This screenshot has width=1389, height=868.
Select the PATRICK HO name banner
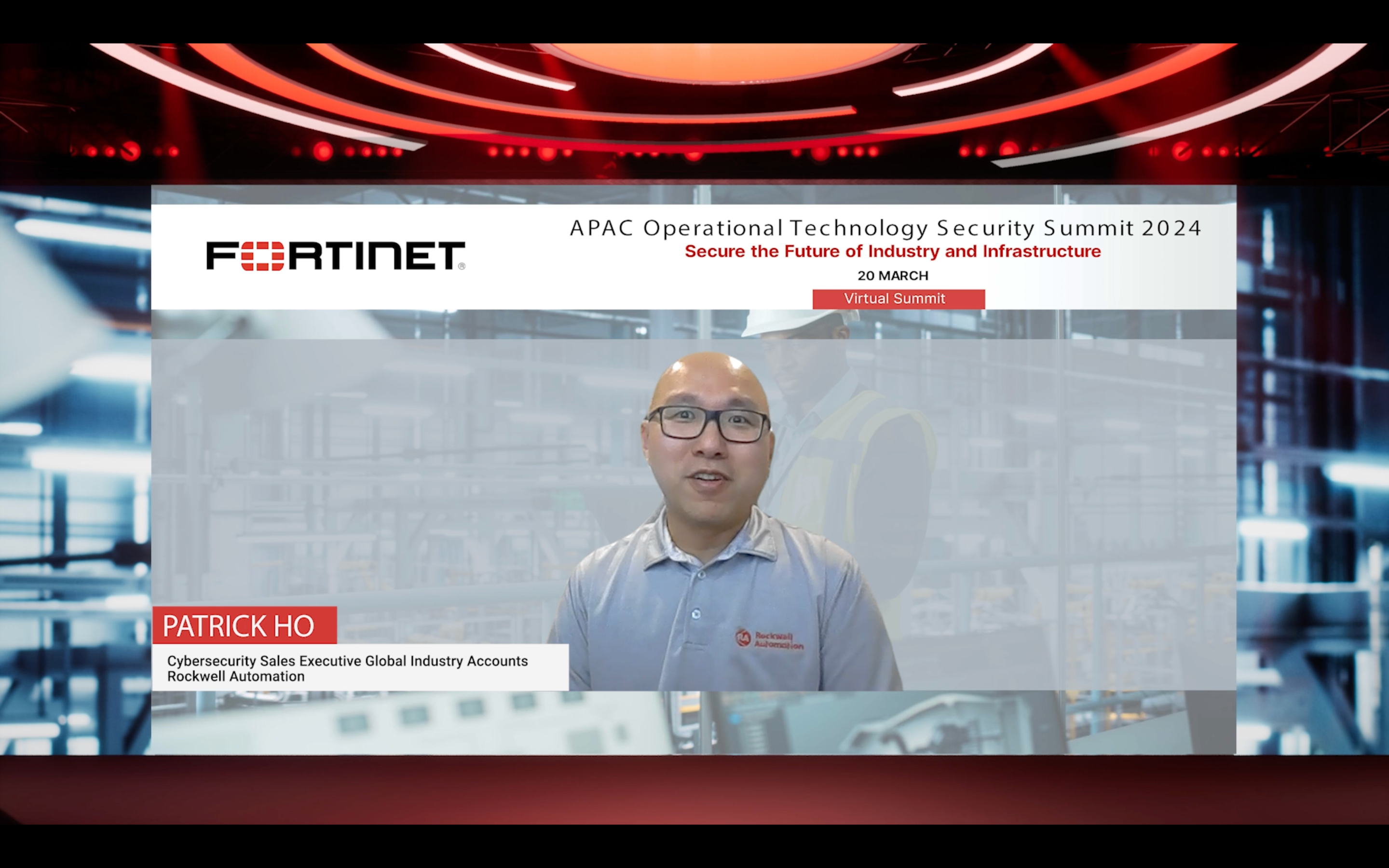244,625
